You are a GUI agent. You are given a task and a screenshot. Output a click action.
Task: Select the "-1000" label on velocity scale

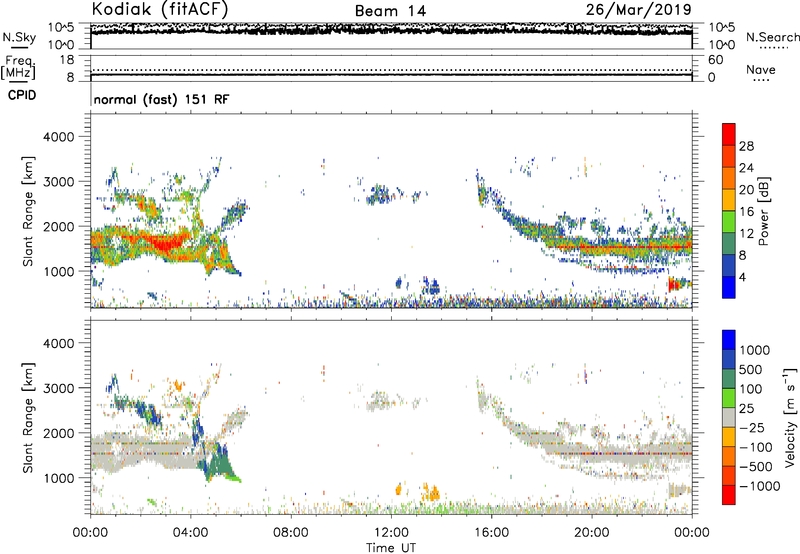pos(760,486)
